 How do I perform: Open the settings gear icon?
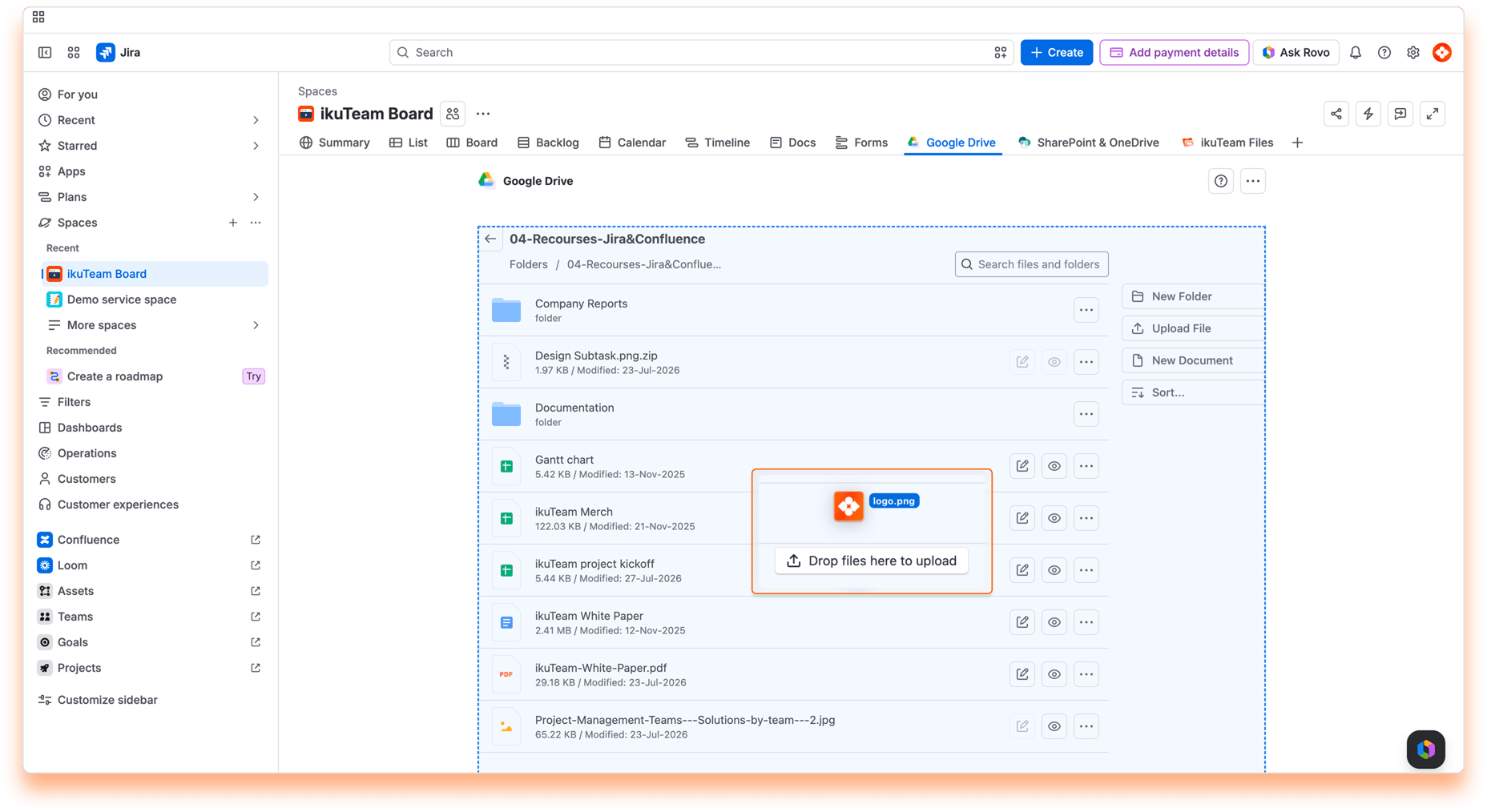click(1413, 53)
